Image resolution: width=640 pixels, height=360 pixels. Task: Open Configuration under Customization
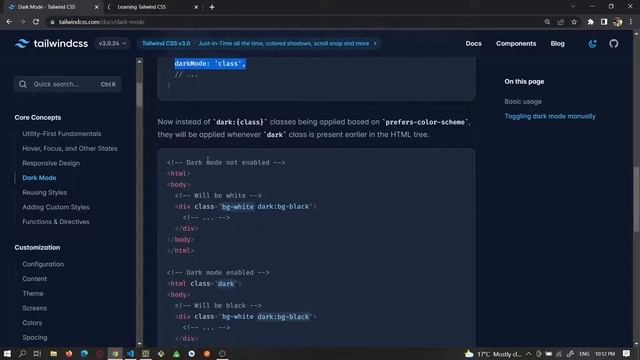[x=43, y=264]
